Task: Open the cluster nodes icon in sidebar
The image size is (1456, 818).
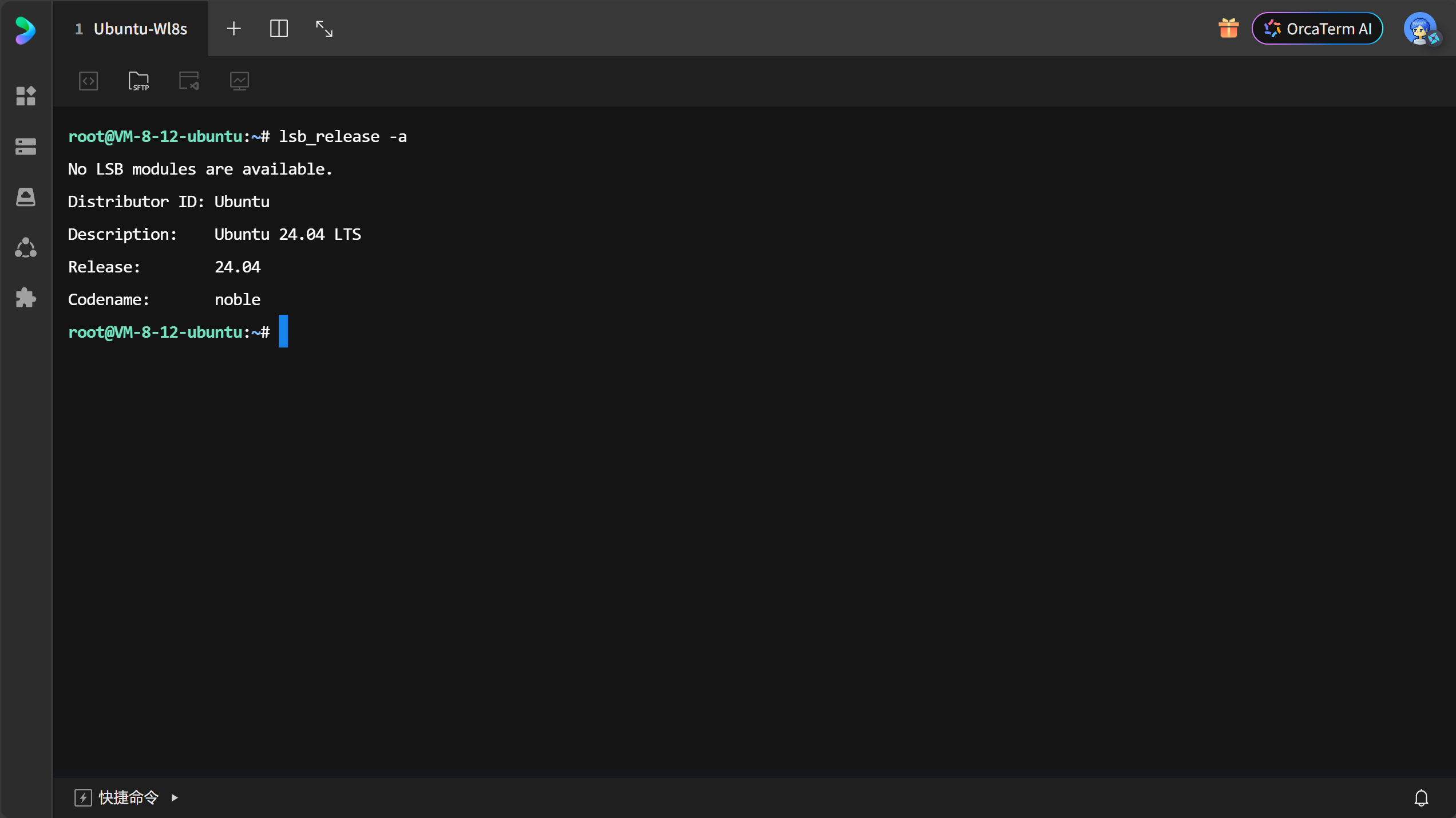Action: click(26, 248)
